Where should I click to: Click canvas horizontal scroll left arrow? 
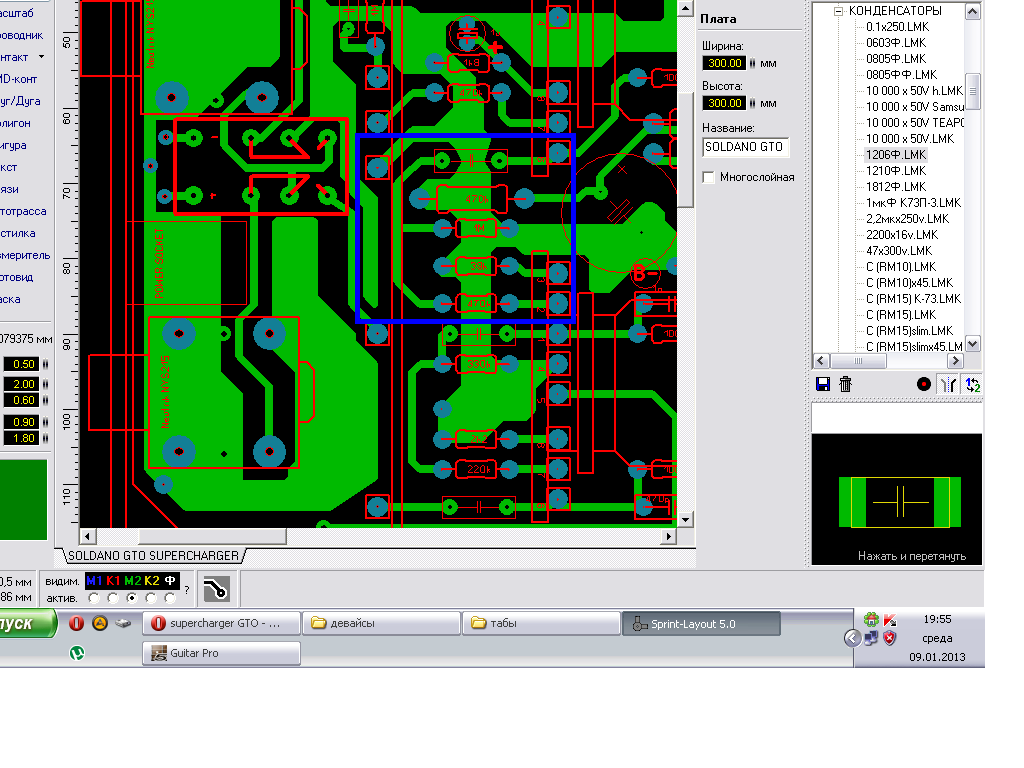[x=88, y=537]
